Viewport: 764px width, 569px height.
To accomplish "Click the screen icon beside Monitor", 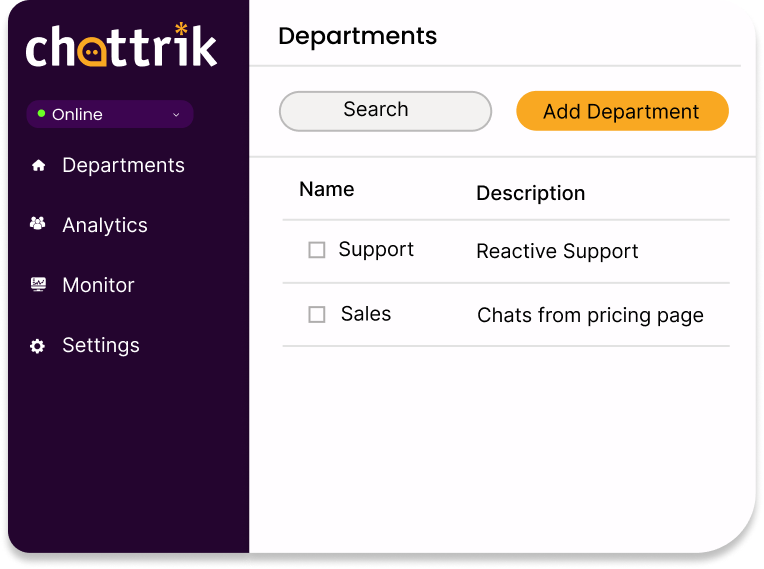I will [38, 285].
